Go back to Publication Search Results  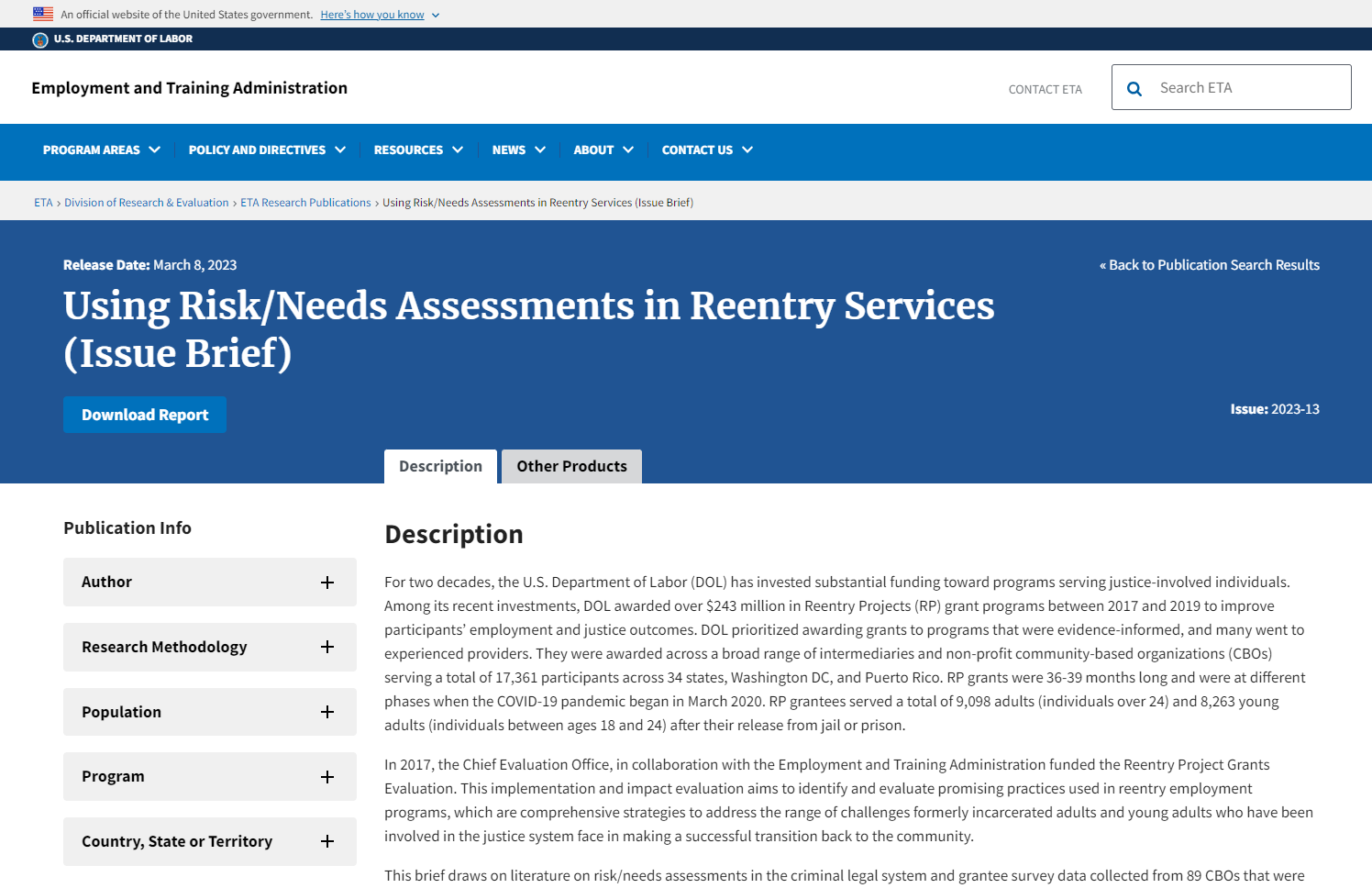[x=1210, y=265]
